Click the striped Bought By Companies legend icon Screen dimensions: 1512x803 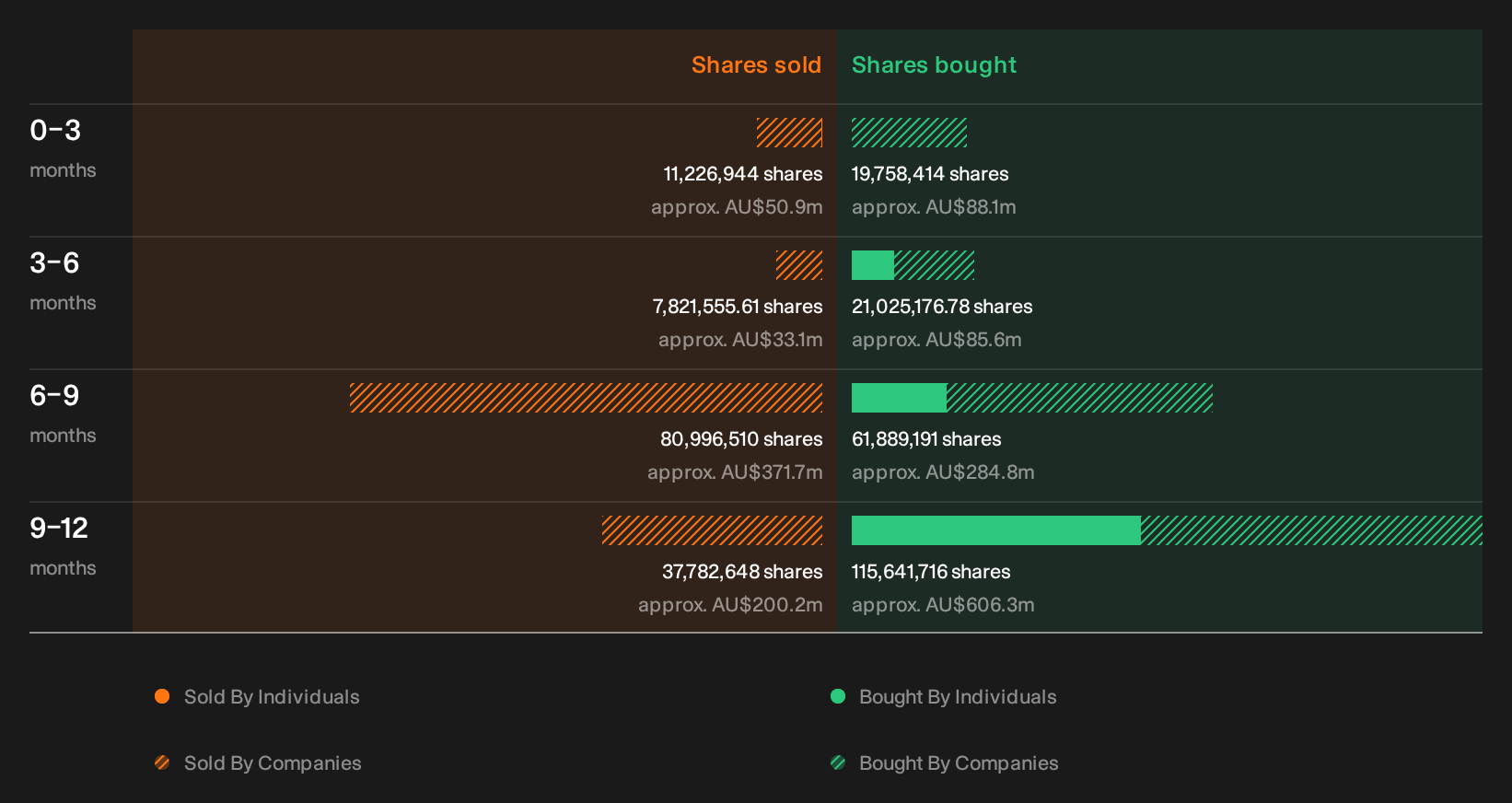tap(838, 762)
